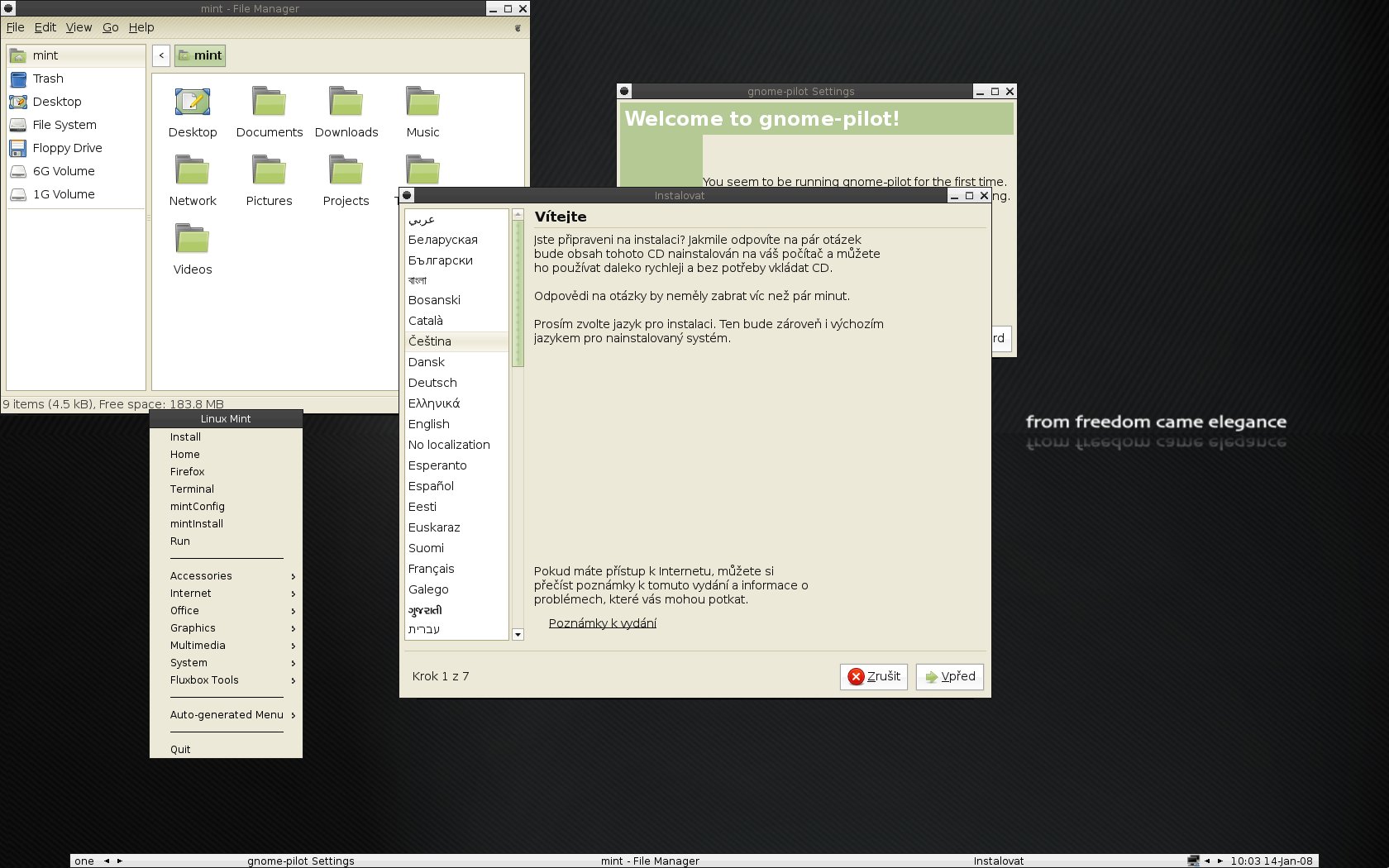Click the taskbar next window arrow
Image resolution: width=1389 pixels, height=868 pixels.
point(1220,861)
